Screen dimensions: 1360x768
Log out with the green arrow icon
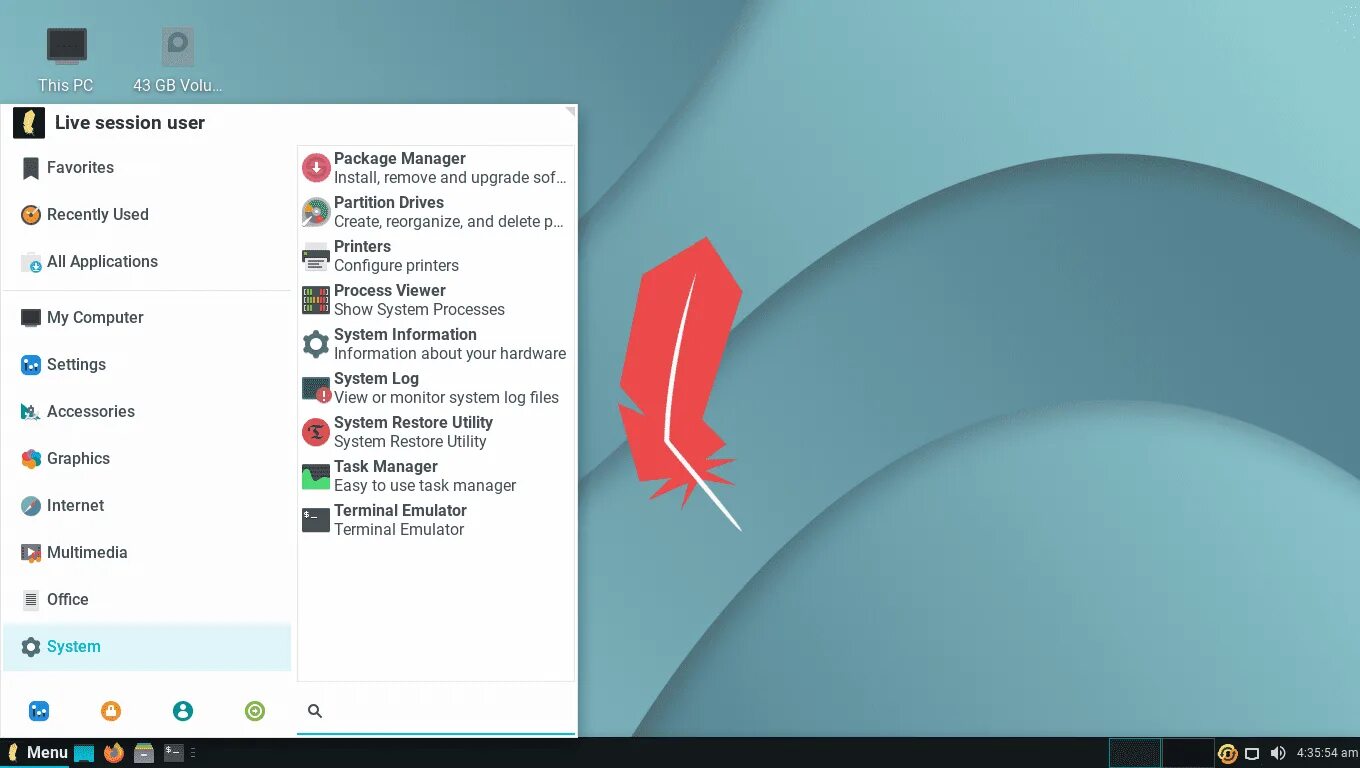[x=255, y=711]
